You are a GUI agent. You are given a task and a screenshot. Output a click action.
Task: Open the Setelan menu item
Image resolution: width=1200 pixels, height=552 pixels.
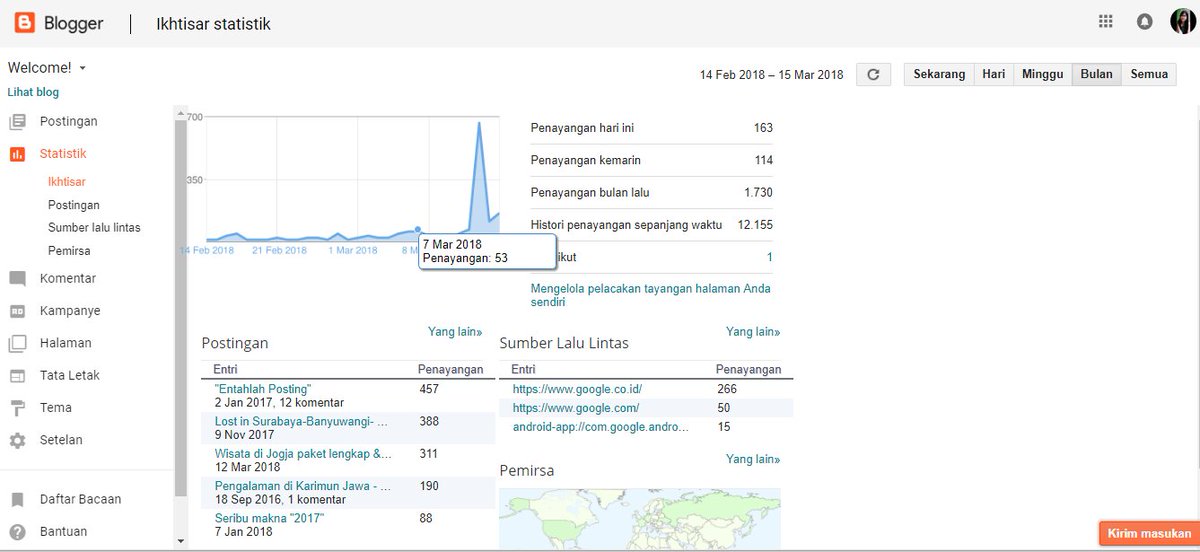pos(61,440)
